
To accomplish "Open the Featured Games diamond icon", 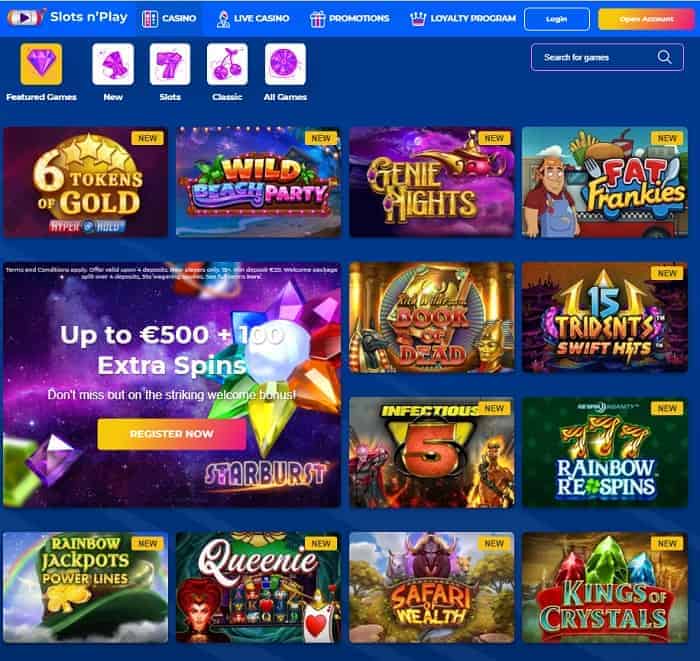I will 41,64.
